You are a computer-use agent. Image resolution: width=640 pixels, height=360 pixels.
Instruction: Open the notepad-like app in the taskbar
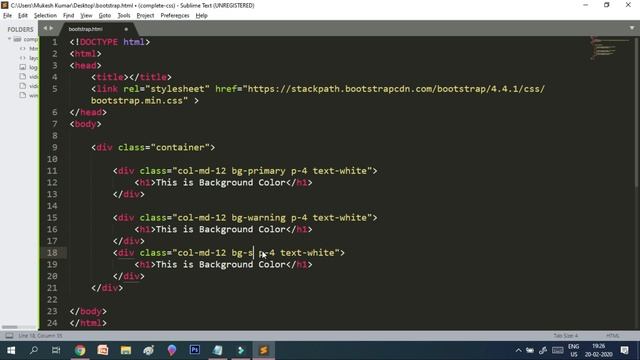coord(218,350)
